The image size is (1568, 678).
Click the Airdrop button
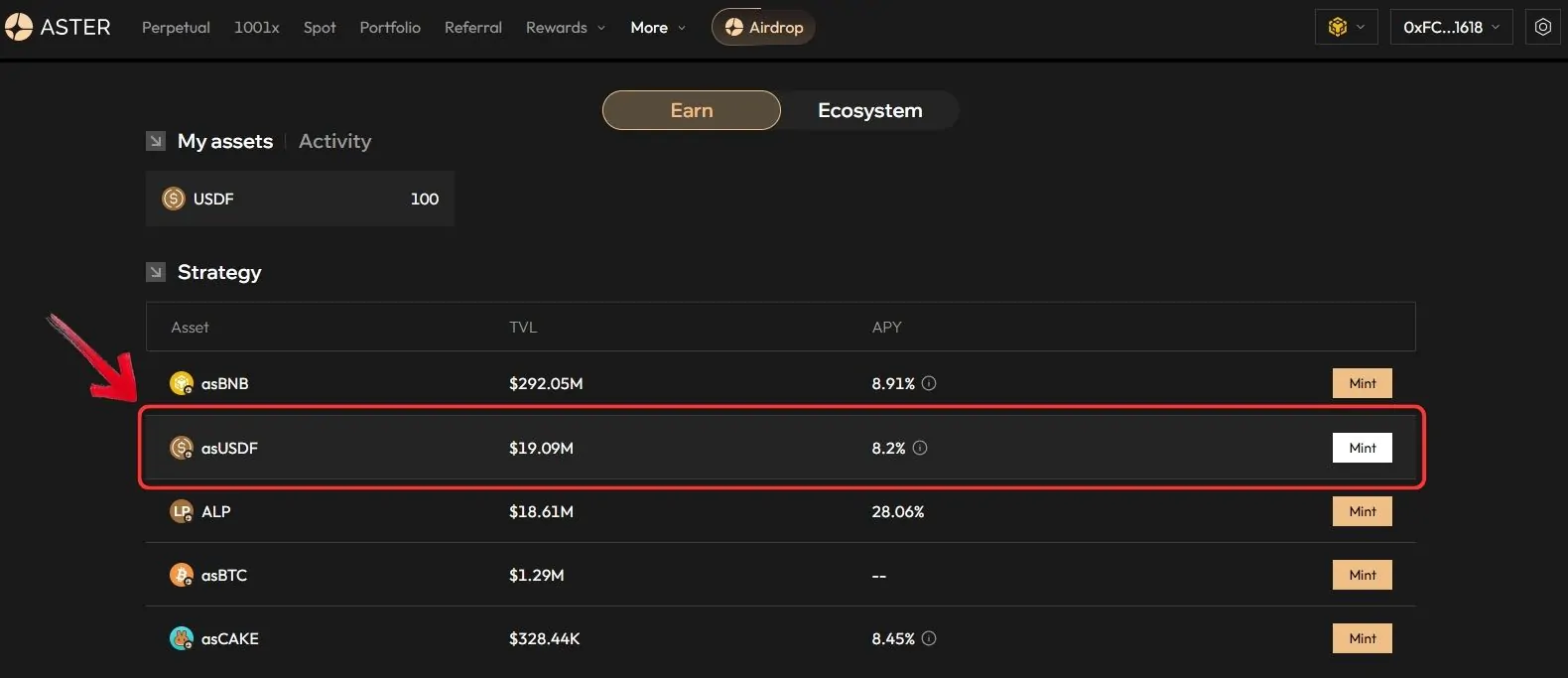pyautogui.click(x=763, y=27)
